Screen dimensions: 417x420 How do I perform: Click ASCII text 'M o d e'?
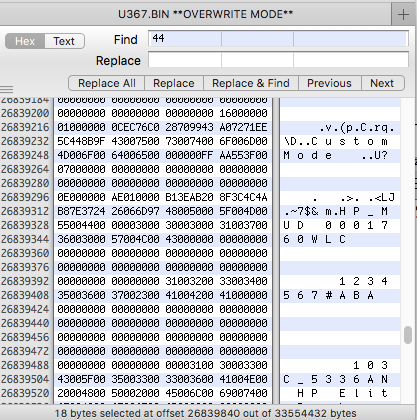[307, 155]
